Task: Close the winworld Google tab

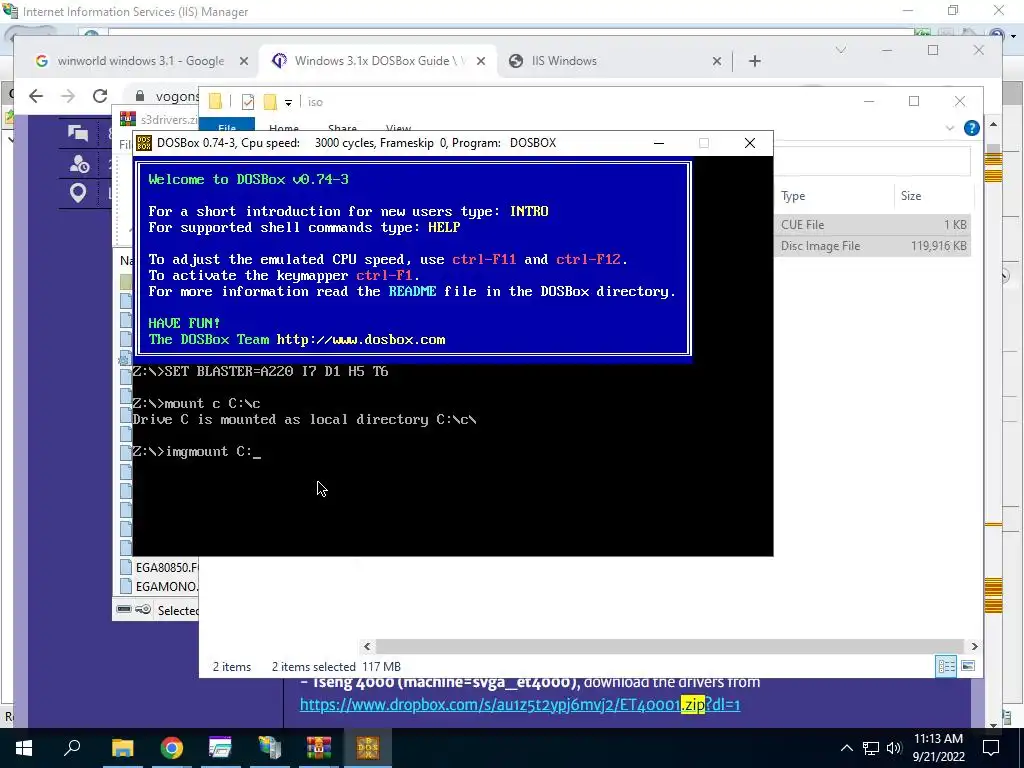Action: 244,61
